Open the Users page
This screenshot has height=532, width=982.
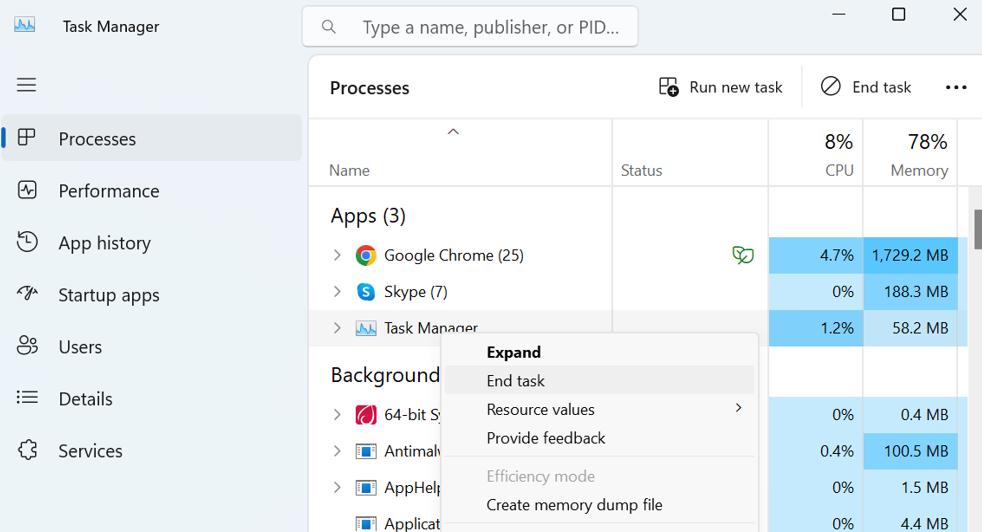coord(152,347)
